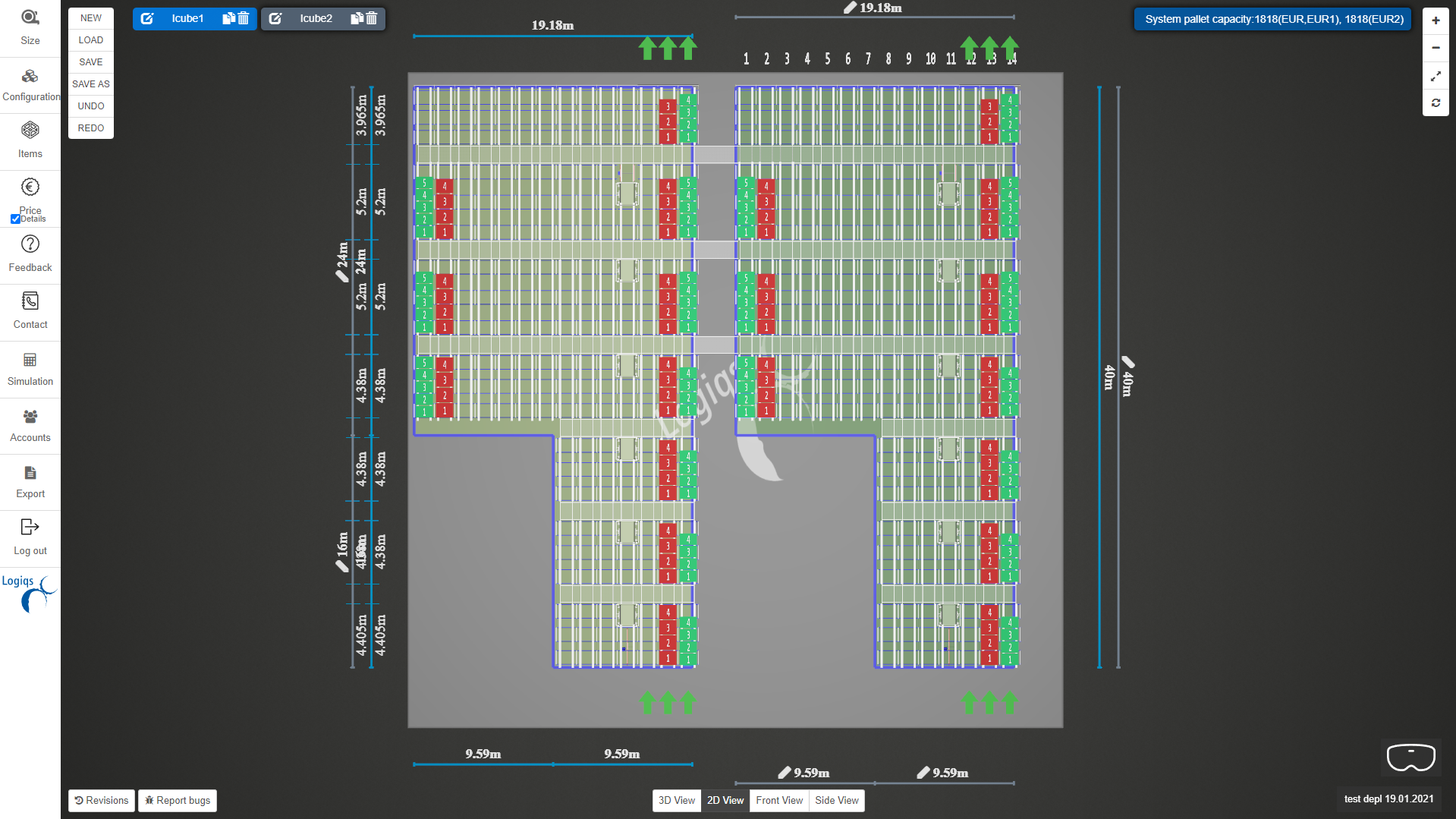Open the VR goggles view

pos(1410,757)
